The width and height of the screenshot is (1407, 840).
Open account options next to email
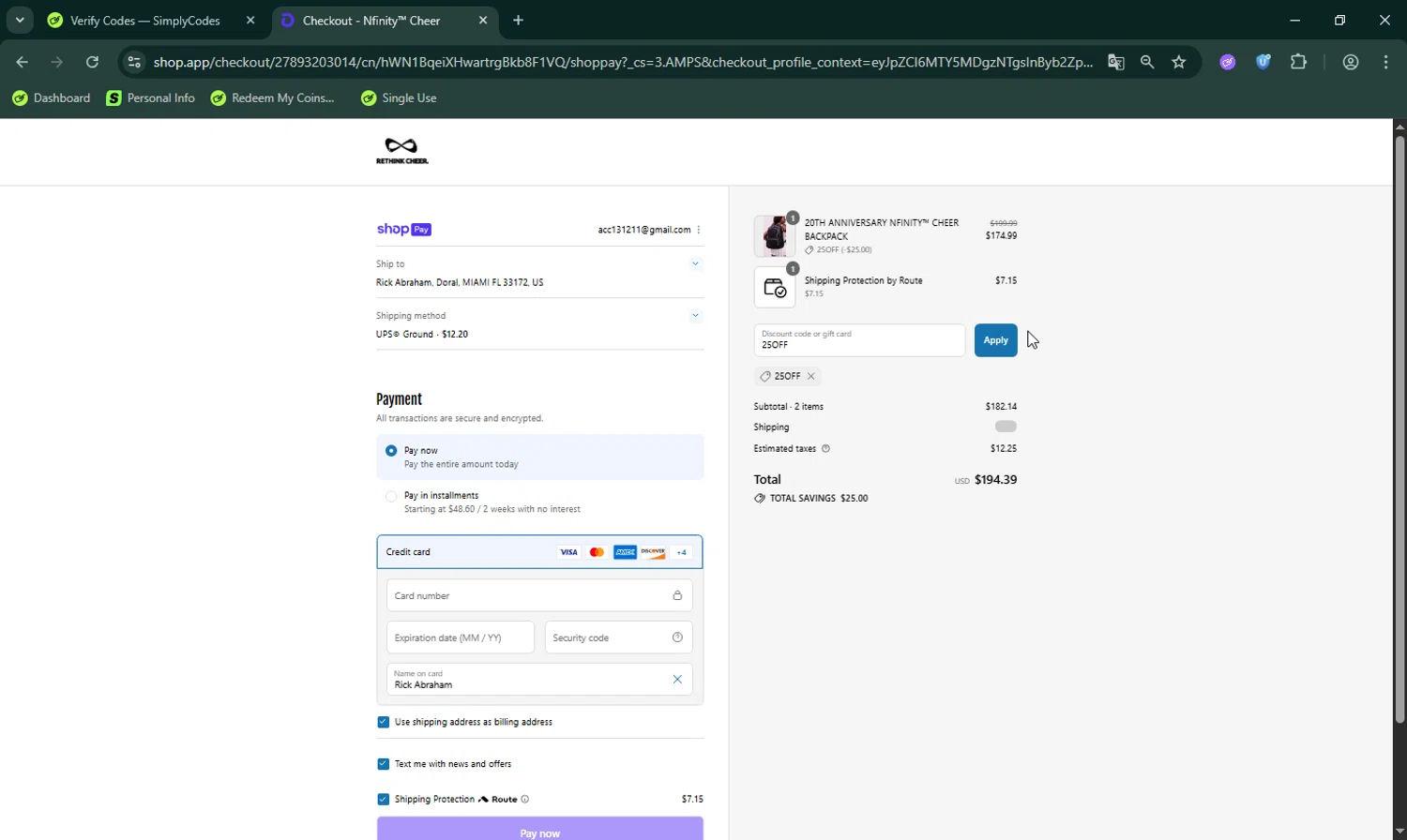click(x=699, y=230)
